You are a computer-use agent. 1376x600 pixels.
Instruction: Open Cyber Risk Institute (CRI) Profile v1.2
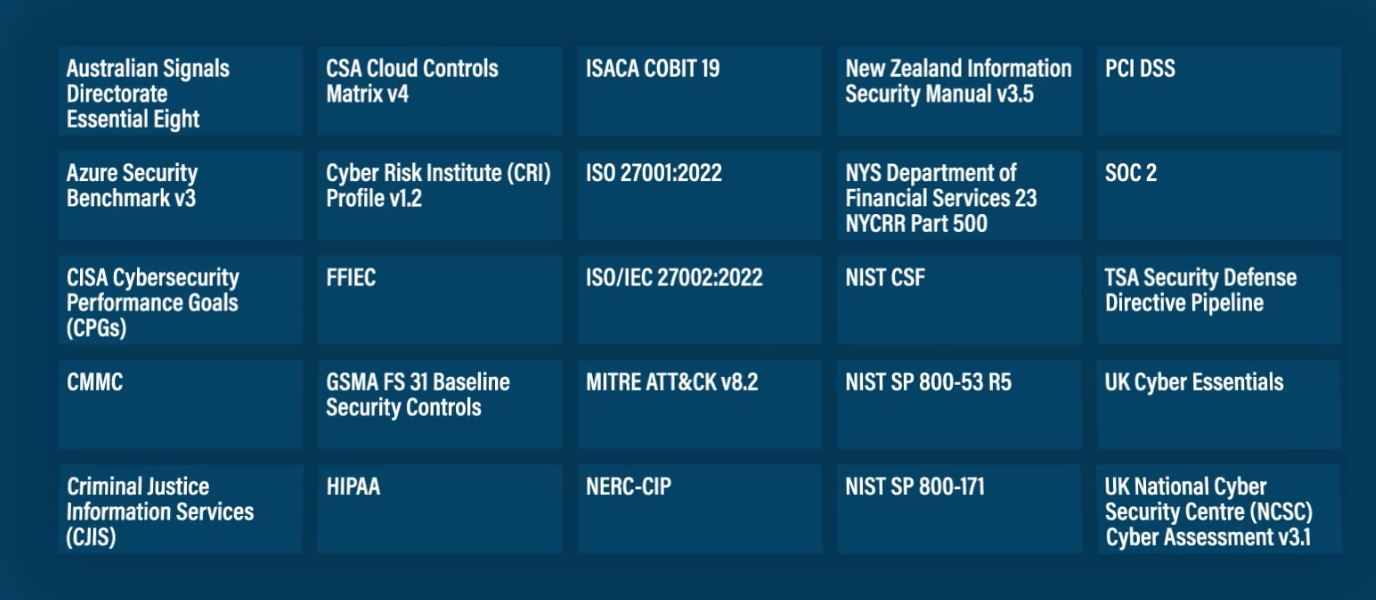(440, 195)
